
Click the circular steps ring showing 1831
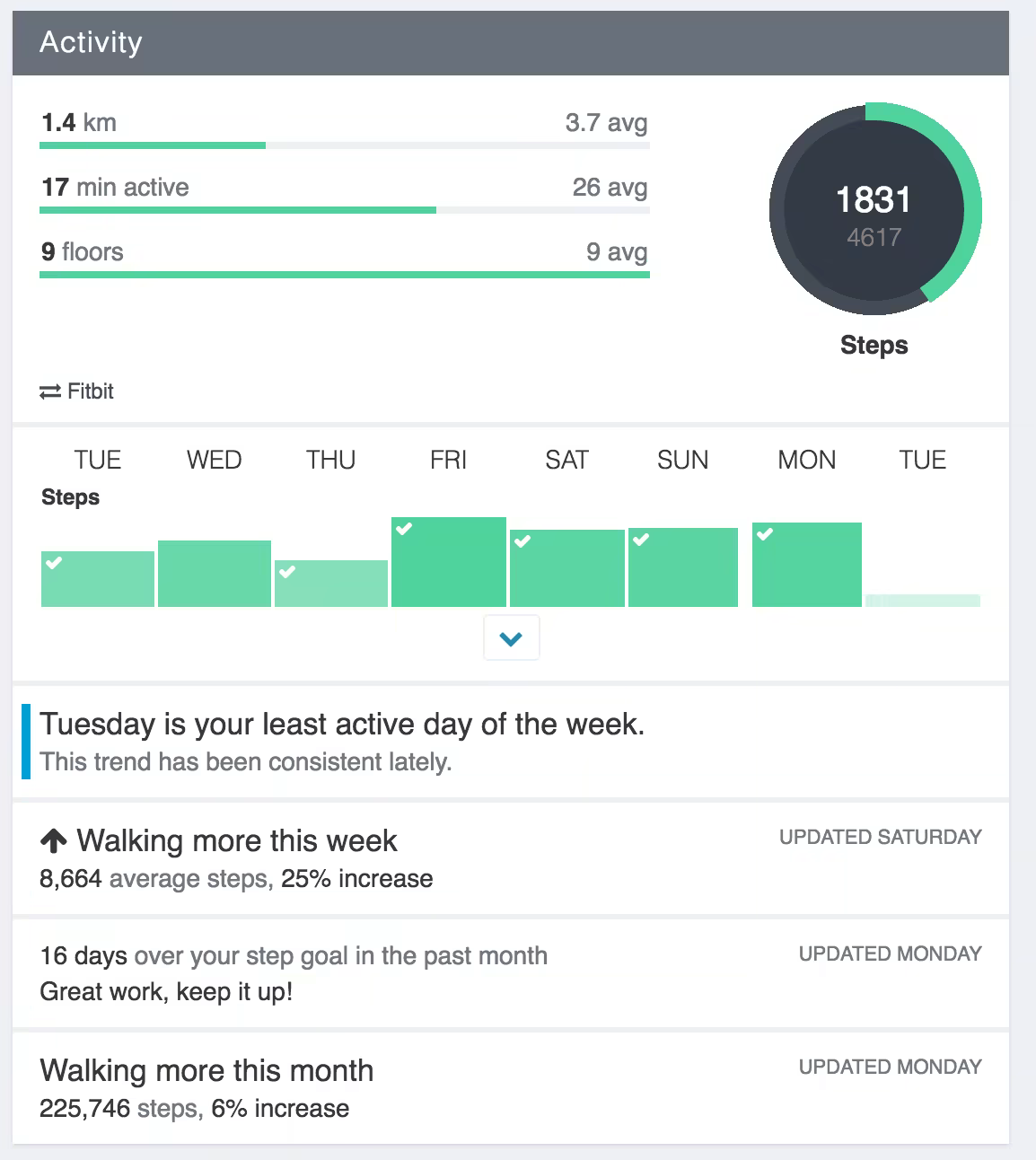tap(874, 209)
